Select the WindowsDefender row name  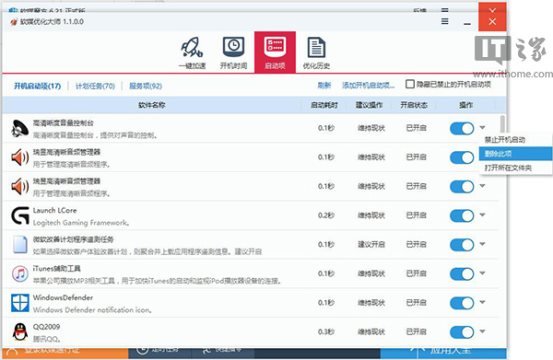tap(63, 298)
